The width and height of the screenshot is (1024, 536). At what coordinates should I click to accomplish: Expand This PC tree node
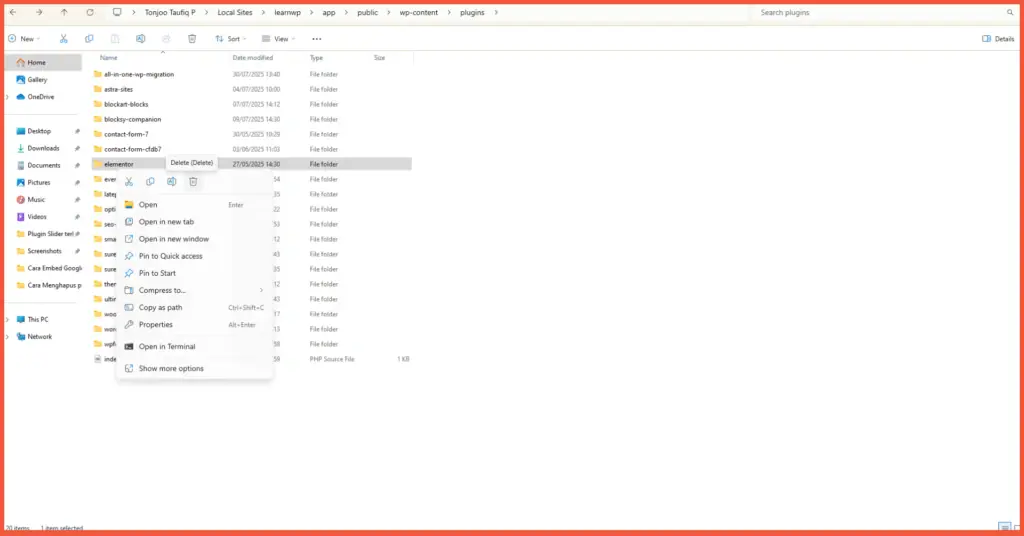(x=8, y=319)
